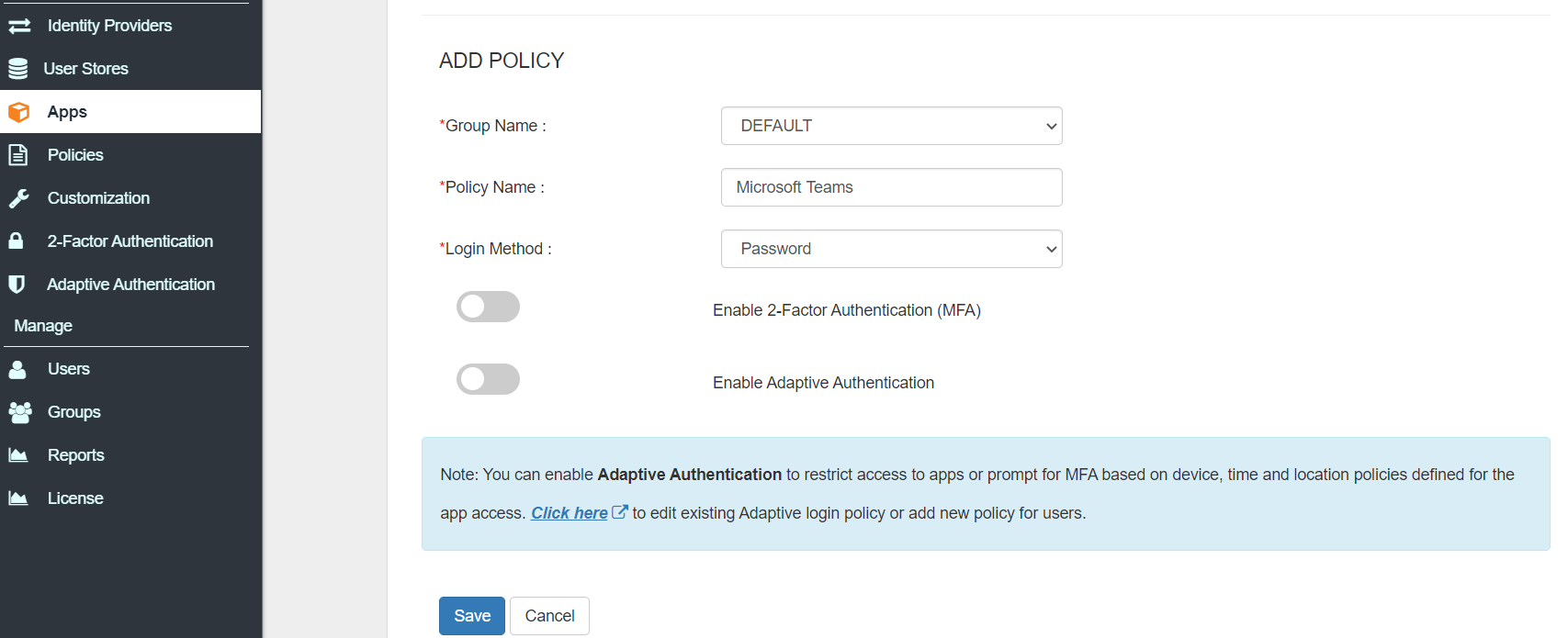Click the external link icon beside Click here
This screenshot has height=638, width=1568.
(620, 512)
